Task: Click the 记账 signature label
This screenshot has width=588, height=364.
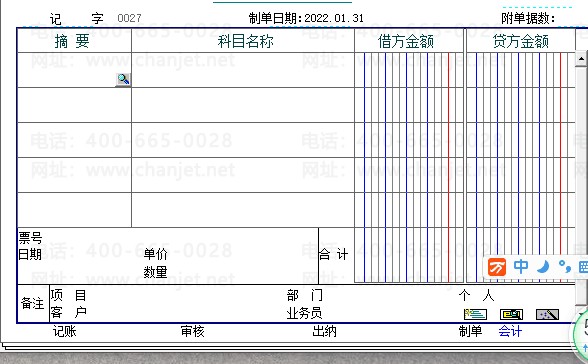Action: click(64, 331)
